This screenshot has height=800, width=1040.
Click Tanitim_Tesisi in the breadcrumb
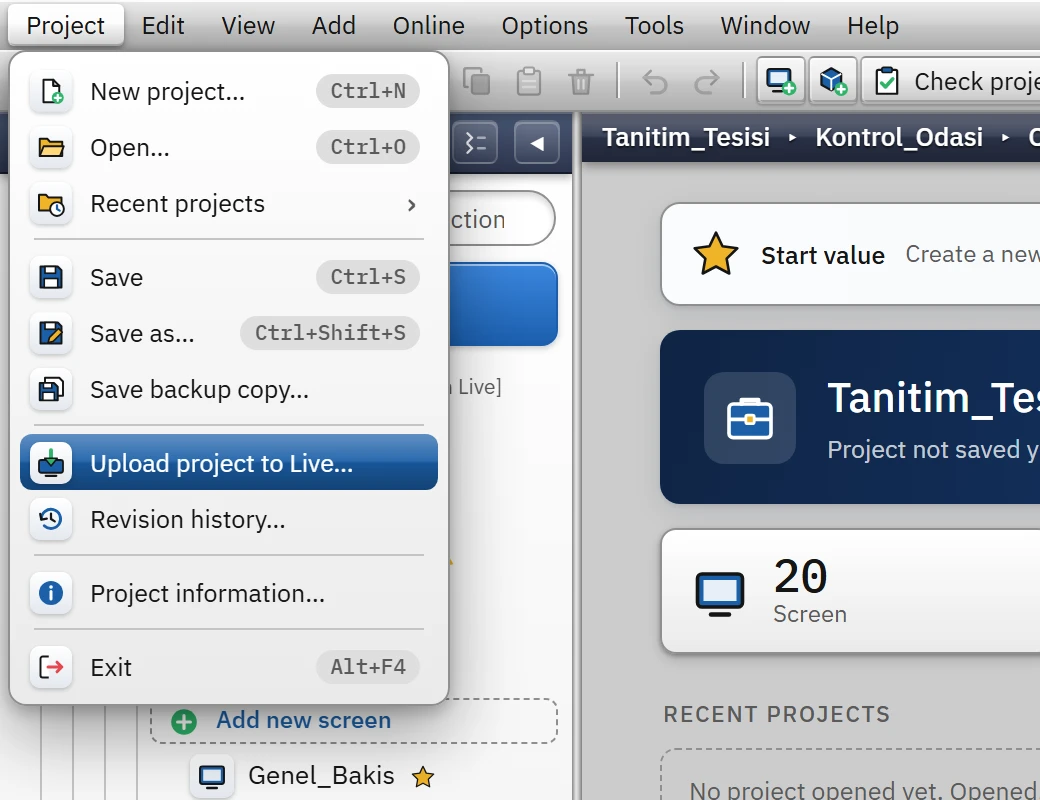686,137
